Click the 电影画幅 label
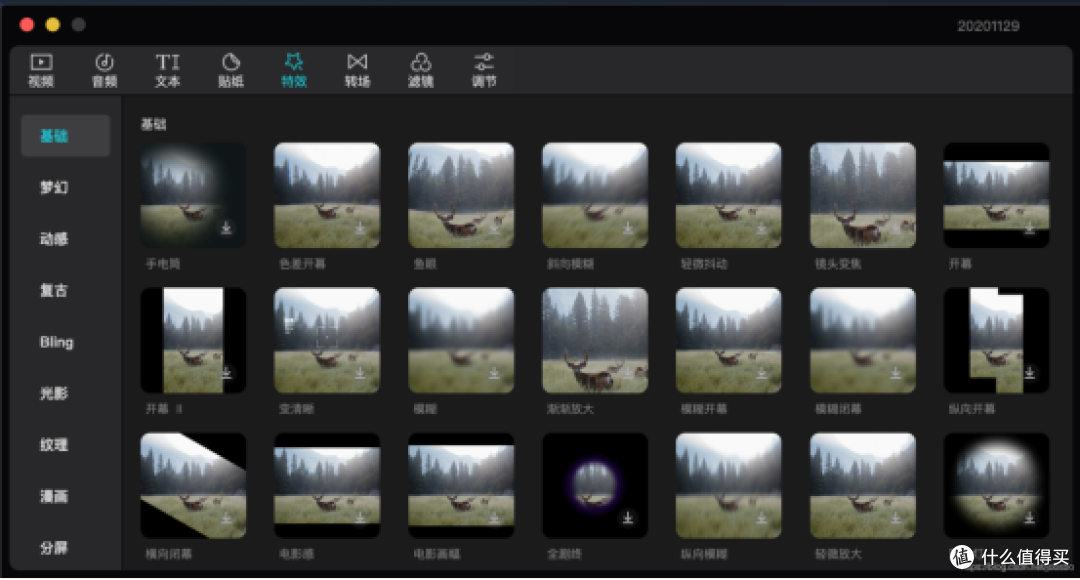This screenshot has height=580, width=1080. [437, 554]
